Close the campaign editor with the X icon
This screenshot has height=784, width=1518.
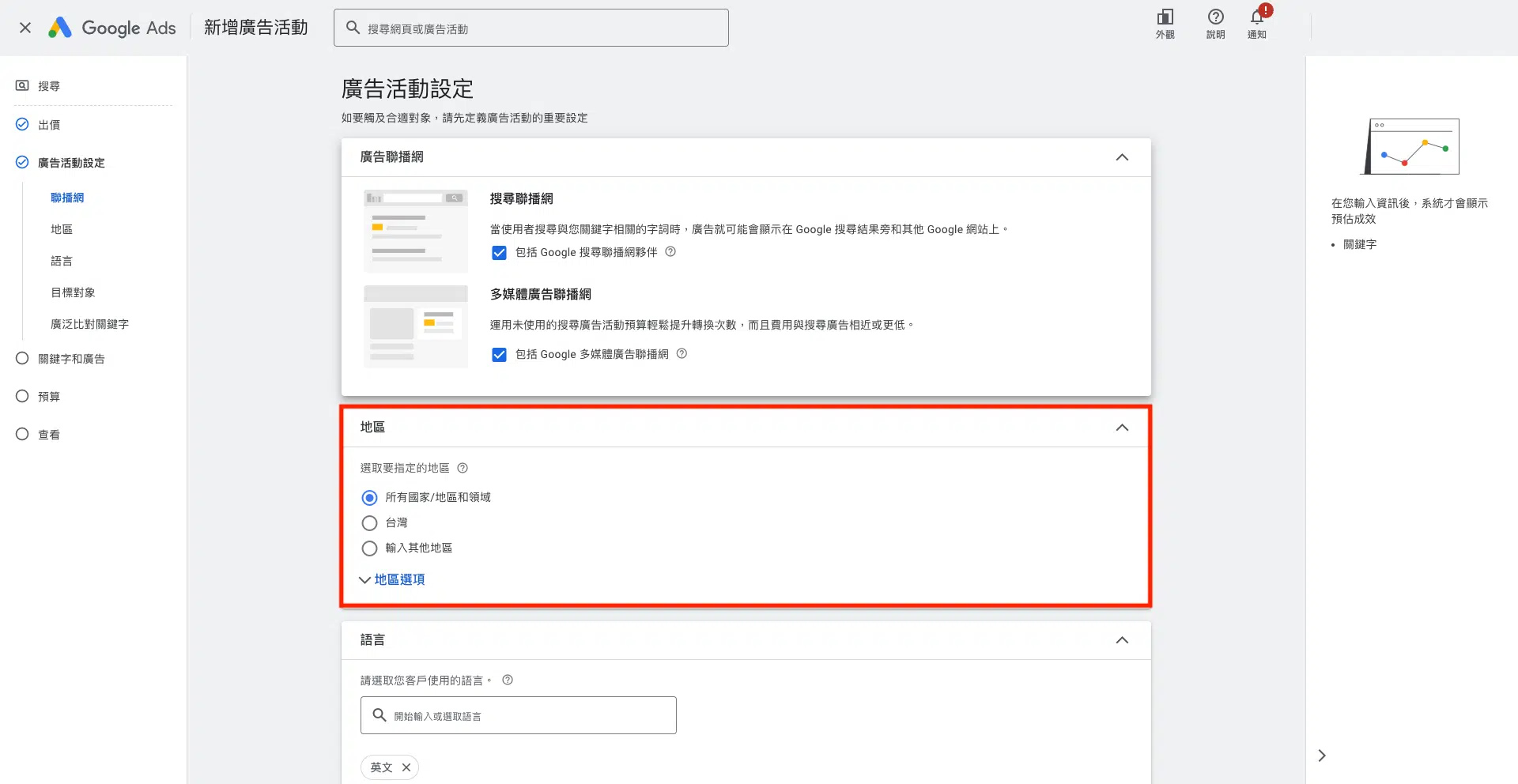(x=25, y=28)
